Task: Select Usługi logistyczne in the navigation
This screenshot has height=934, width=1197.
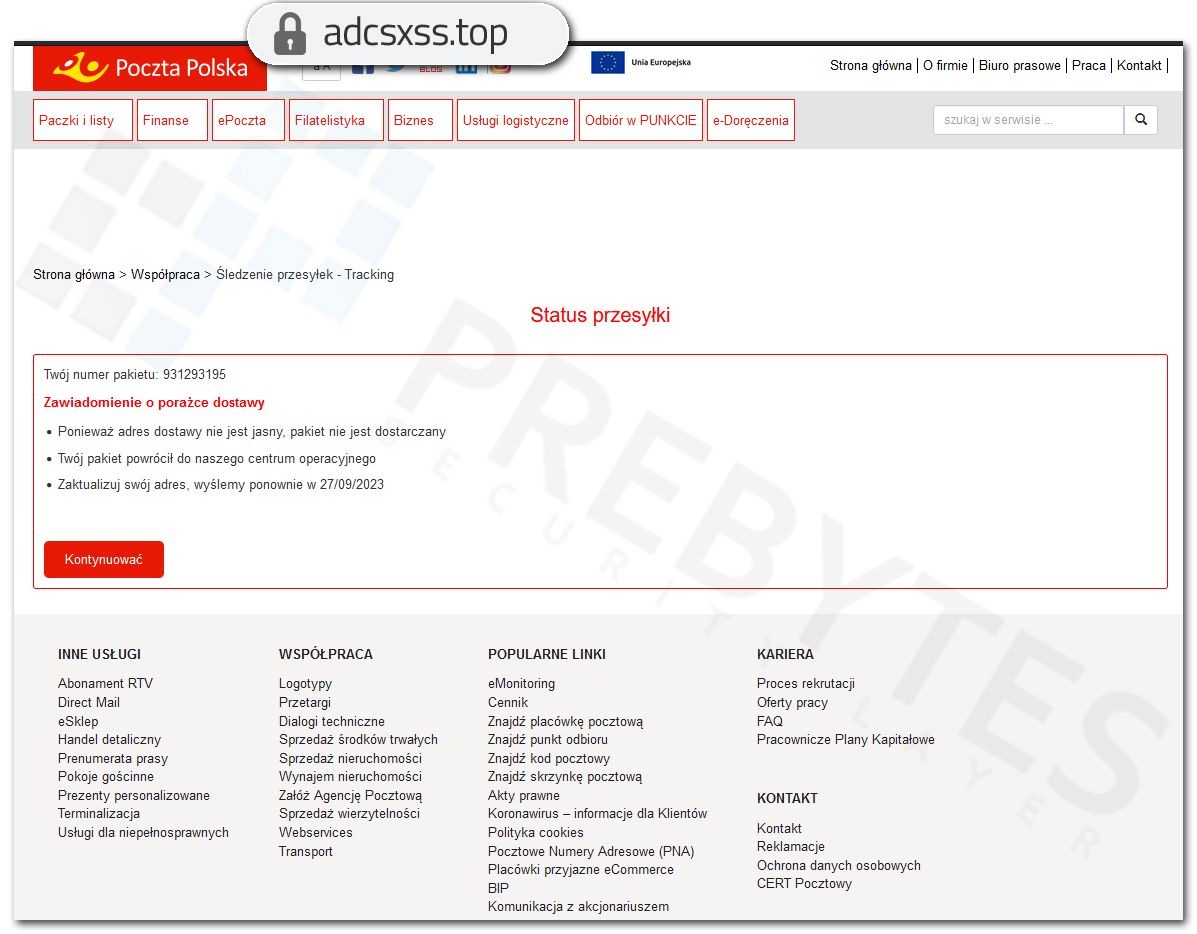Action: click(515, 120)
